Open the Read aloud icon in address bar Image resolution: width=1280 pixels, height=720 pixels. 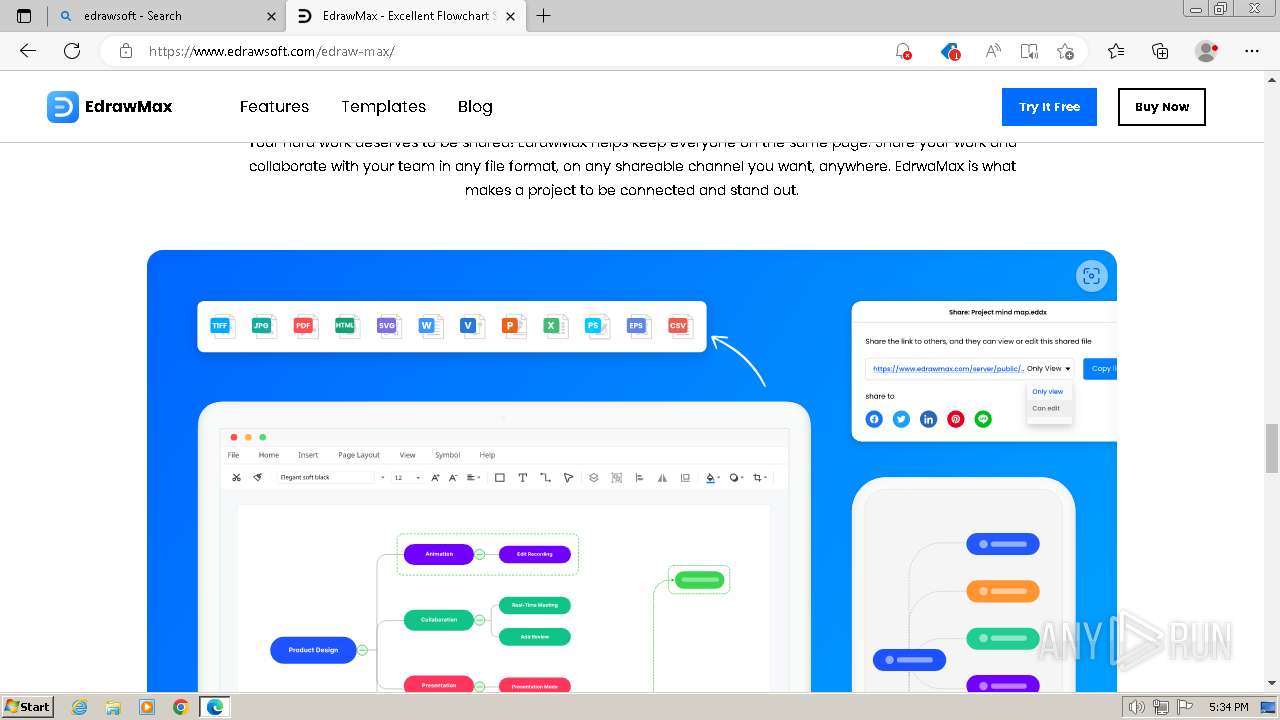(x=993, y=51)
